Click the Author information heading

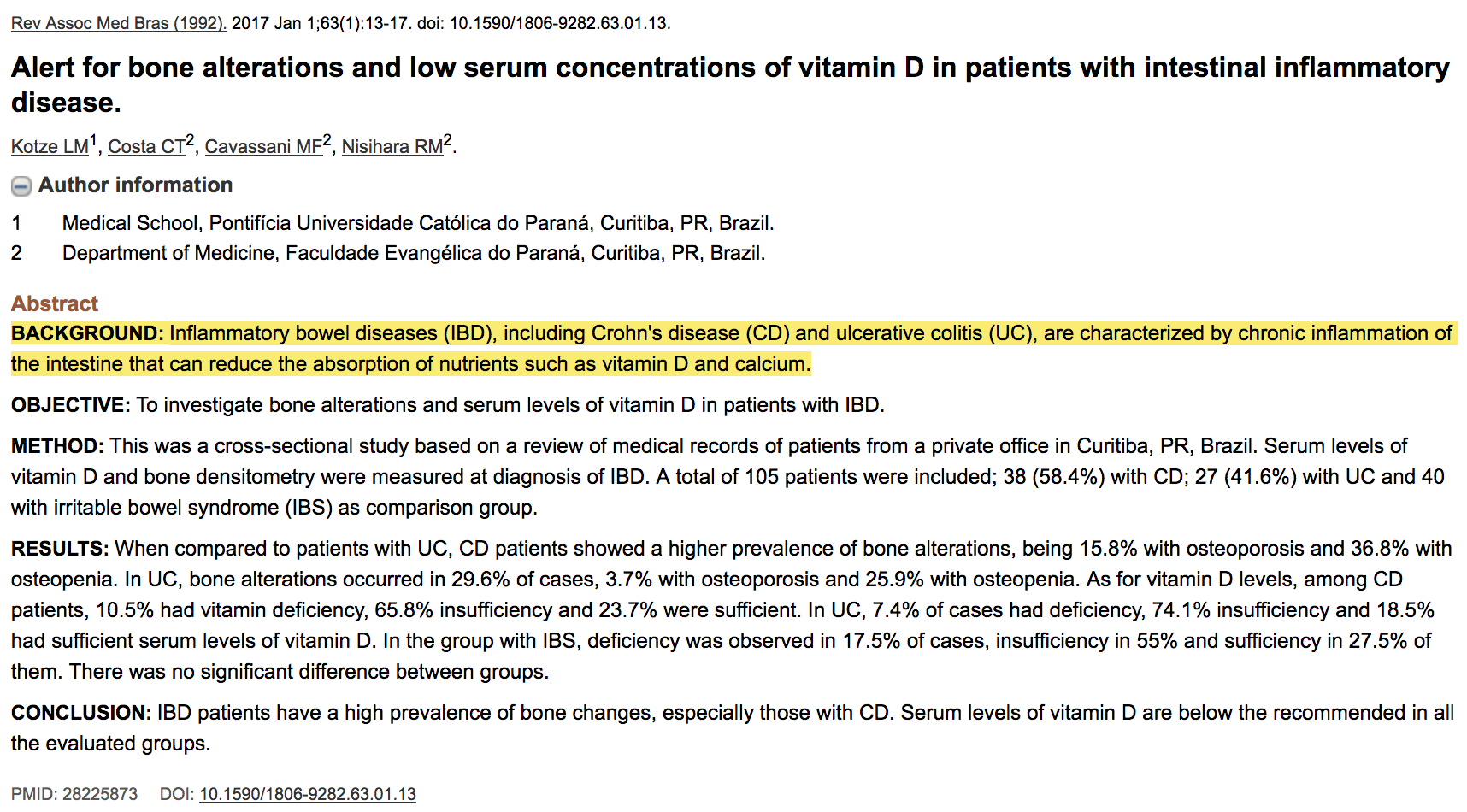(135, 185)
